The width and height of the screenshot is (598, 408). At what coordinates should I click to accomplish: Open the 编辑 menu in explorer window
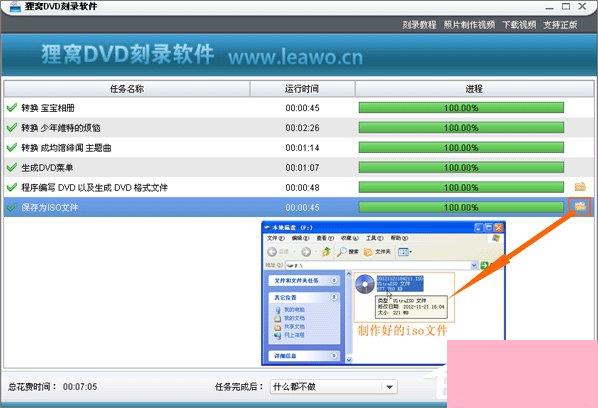300,238
